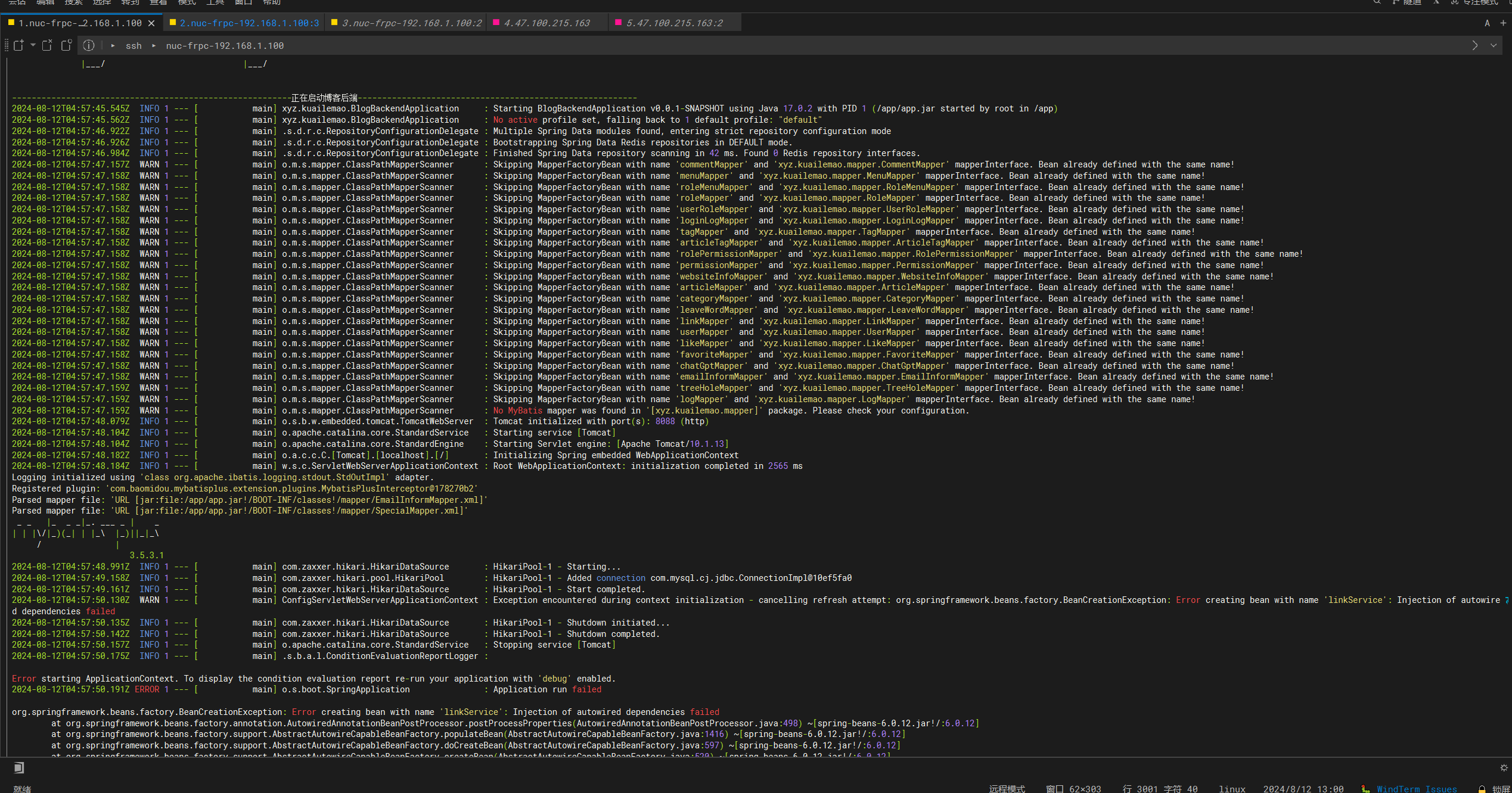Click the 2024/8/12 13:00 status entry
1512x793 pixels.
pyautogui.click(x=1303, y=788)
